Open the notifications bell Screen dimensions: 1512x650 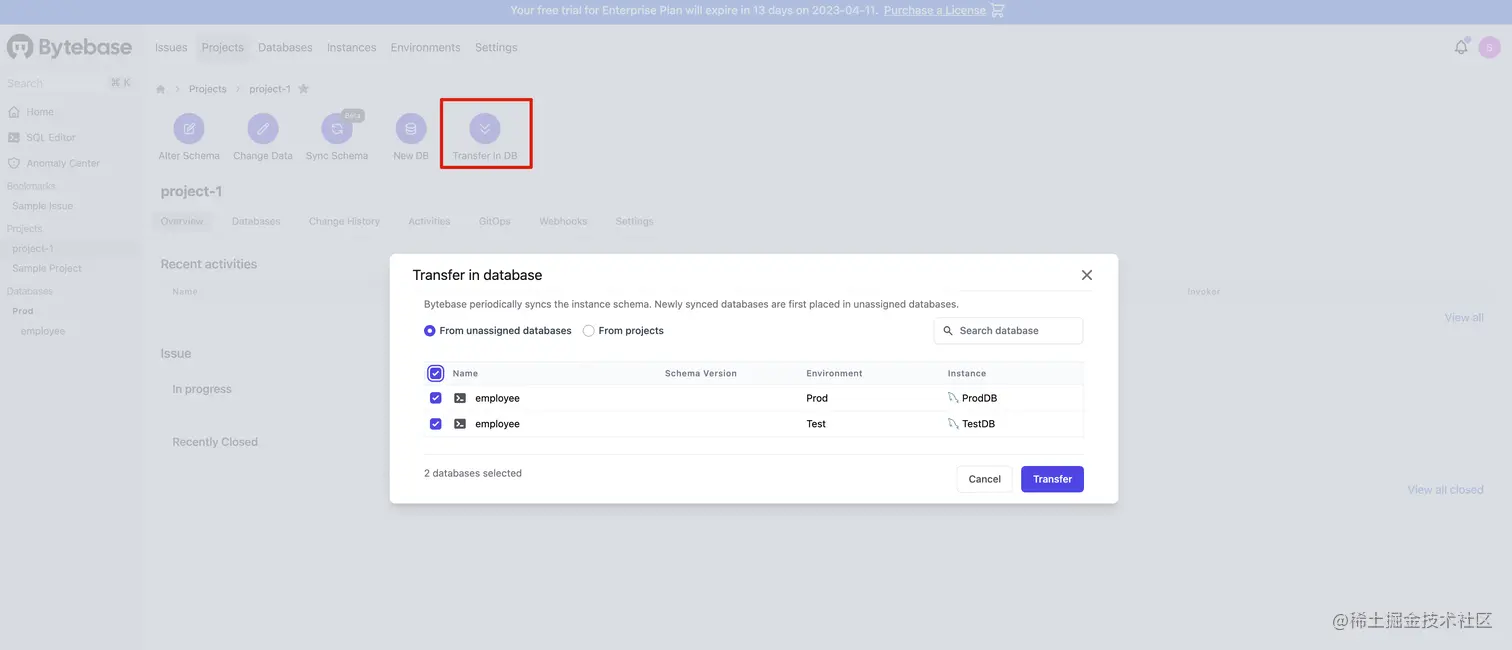tap(1461, 47)
